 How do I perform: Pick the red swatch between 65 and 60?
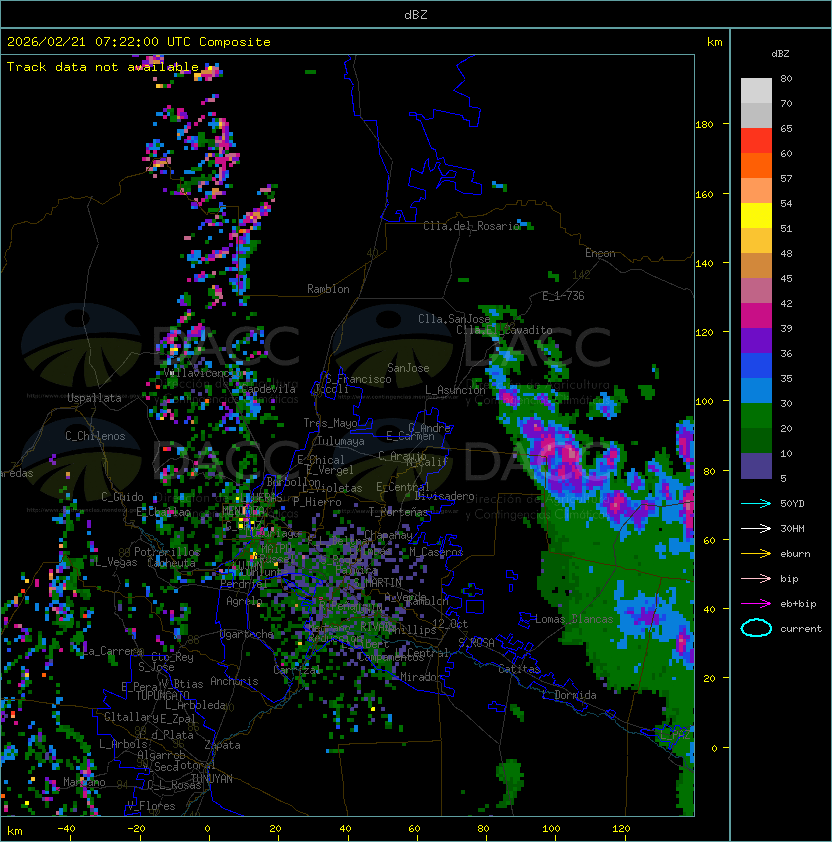tap(756, 141)
